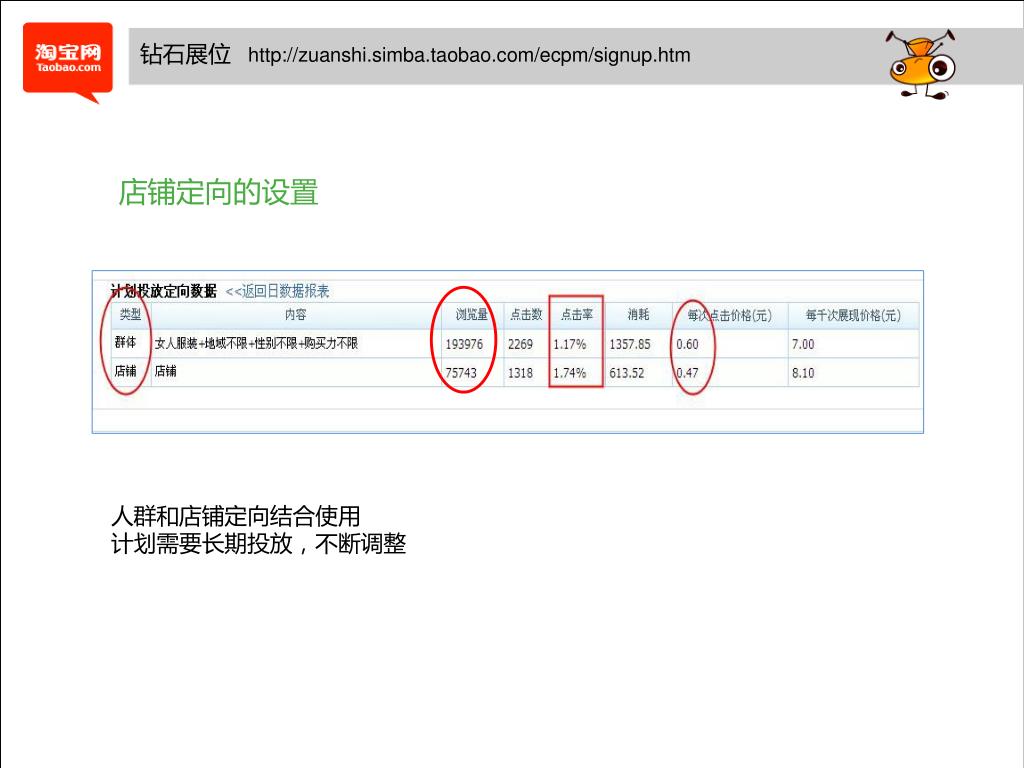Select the 店铺 cell in the 类型 column
Image resolution: width=1024 pixels, height=768 pixels.
coord(125,372)
